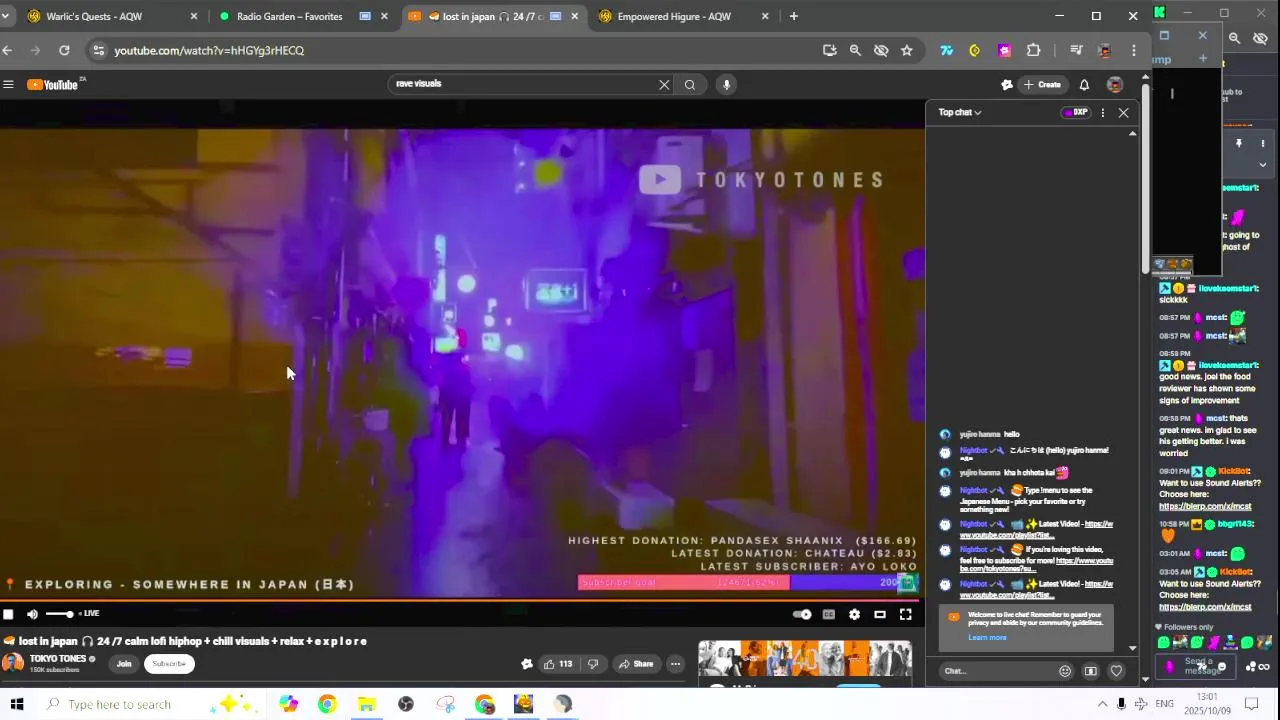Screen dimensions: 1280x720
Task: Run search with the magnifier button
Action: click(690, 85)
